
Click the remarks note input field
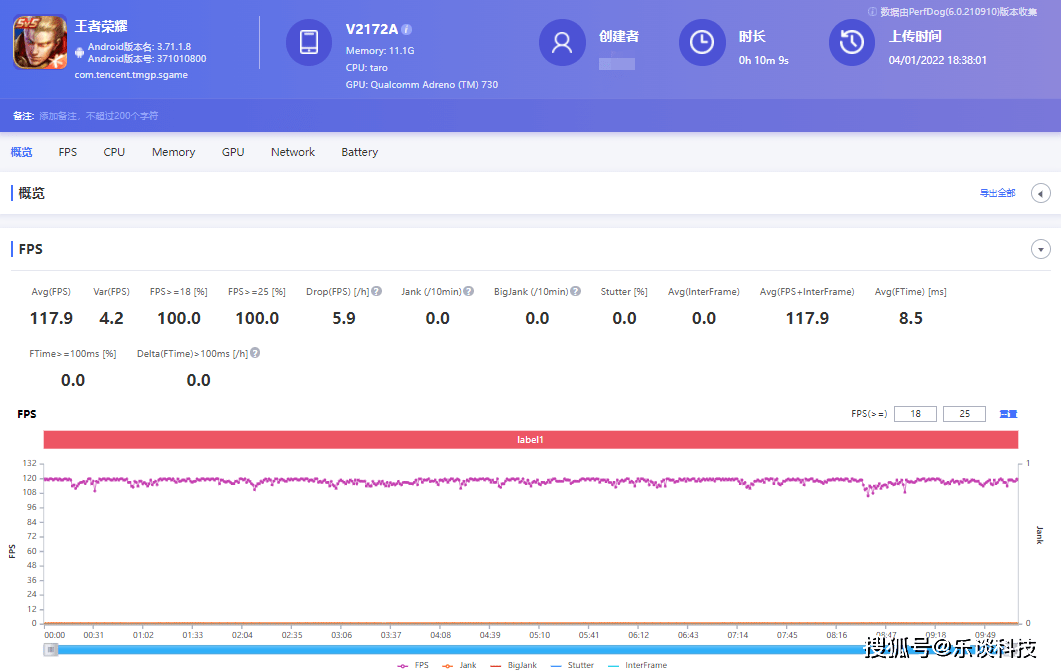[99, 116]
